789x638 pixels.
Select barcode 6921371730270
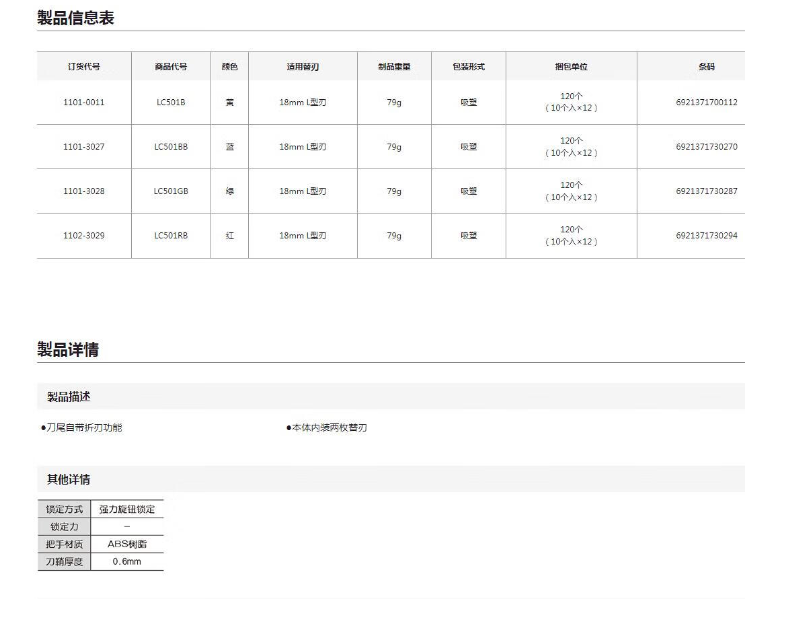point(706,146)
